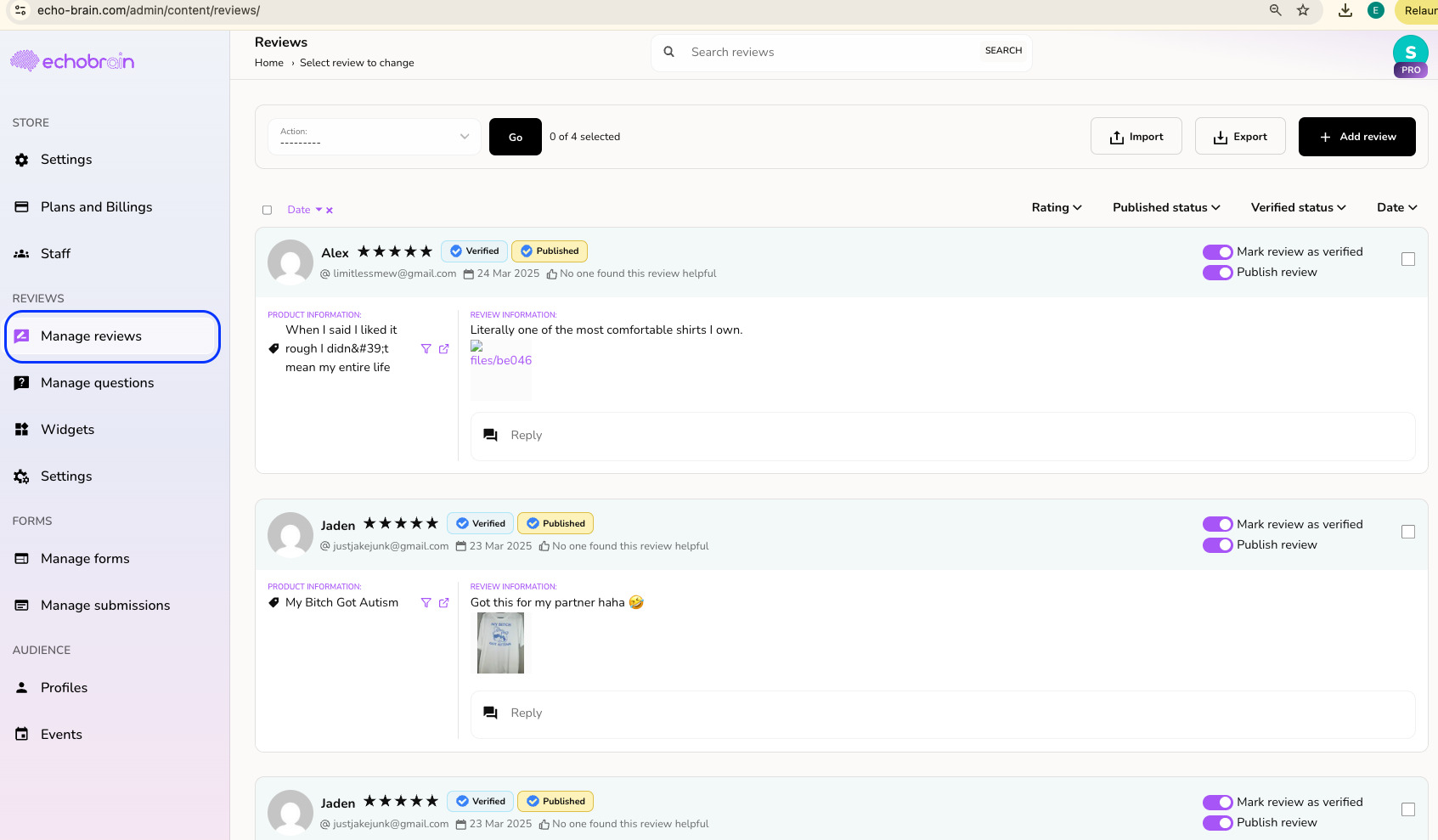Screen dimensions: 1438x840
Task: Toggle Mark review as verified for Alex
Action: 1217,252
